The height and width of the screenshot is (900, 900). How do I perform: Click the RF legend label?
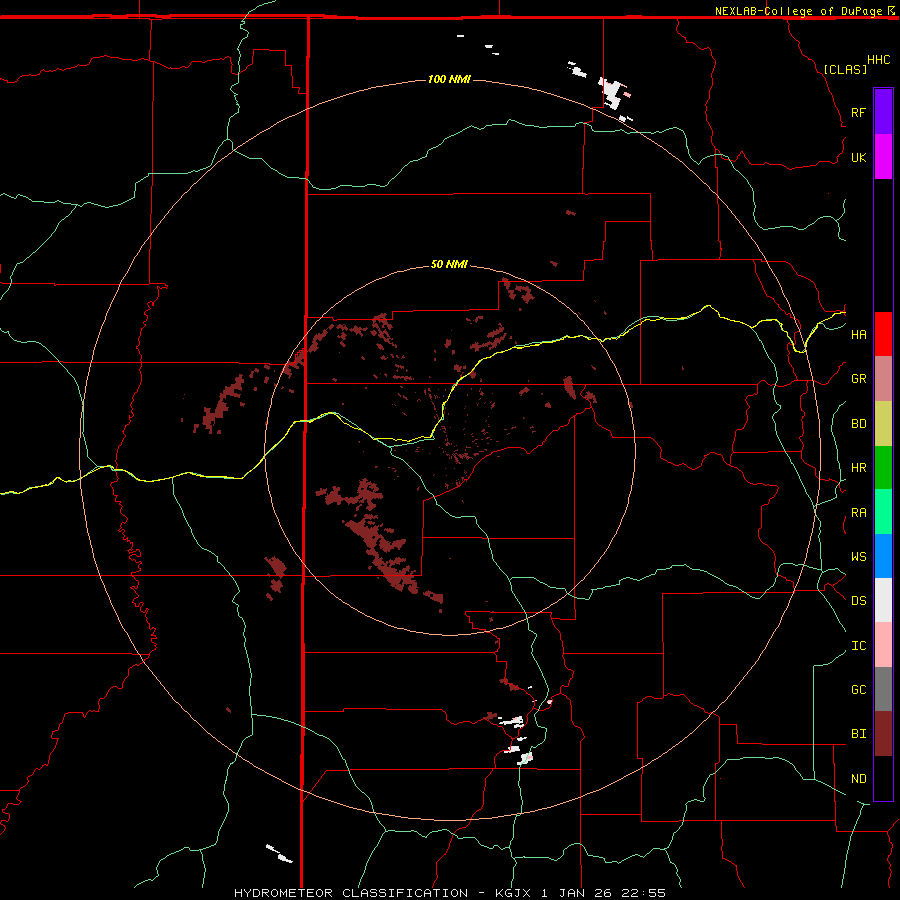(858, 112)
